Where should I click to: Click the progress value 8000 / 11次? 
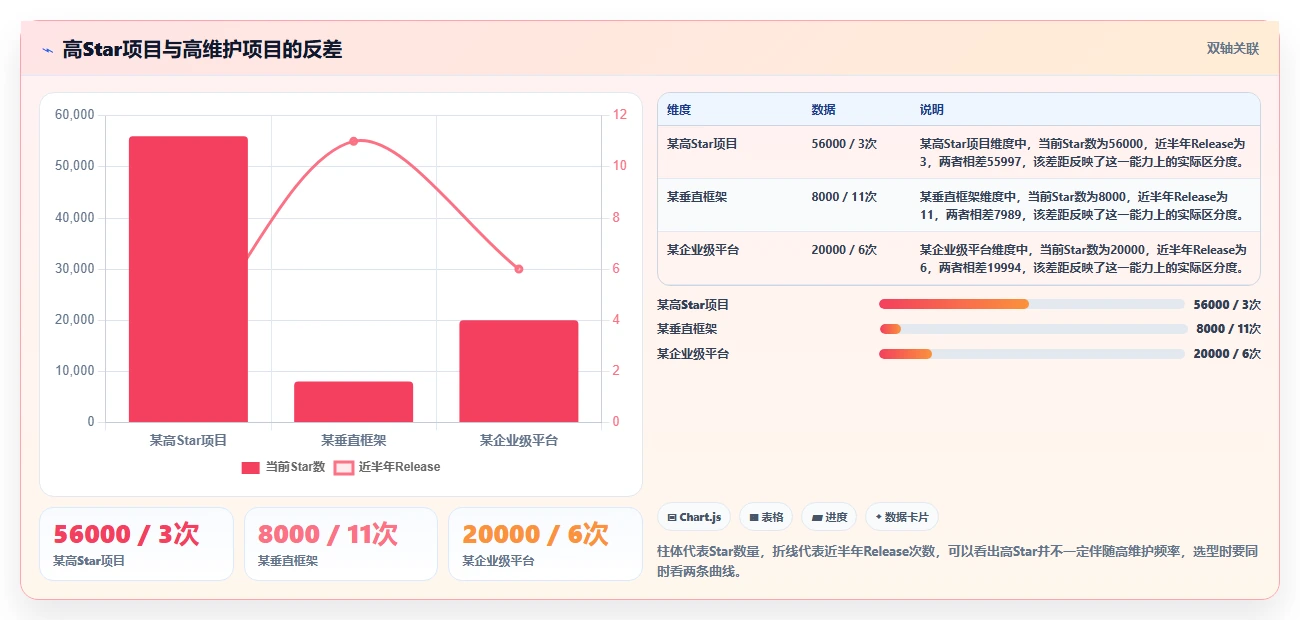[1228, 329]
